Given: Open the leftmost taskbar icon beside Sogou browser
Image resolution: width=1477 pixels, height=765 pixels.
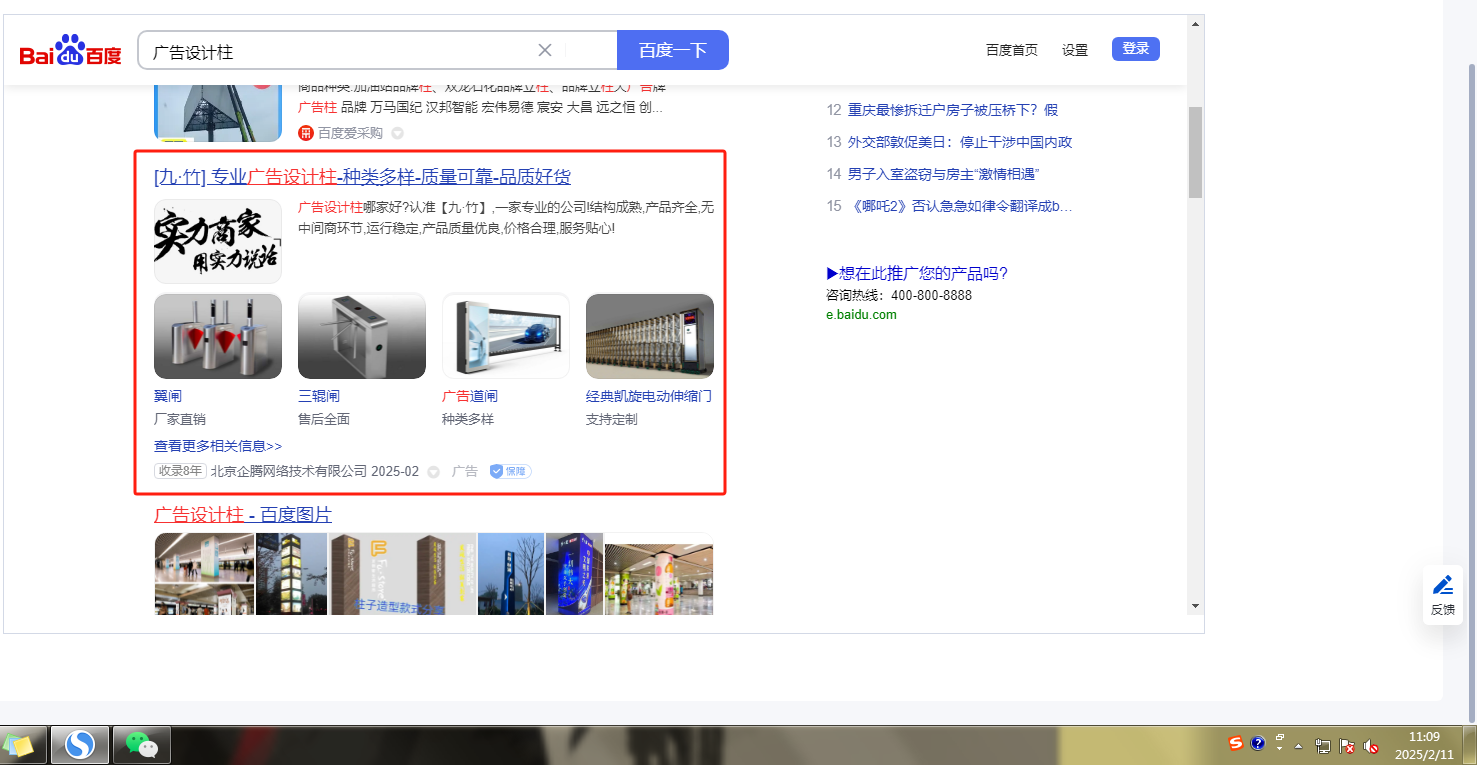Looking at the screenshot, I should pos(19,745).
